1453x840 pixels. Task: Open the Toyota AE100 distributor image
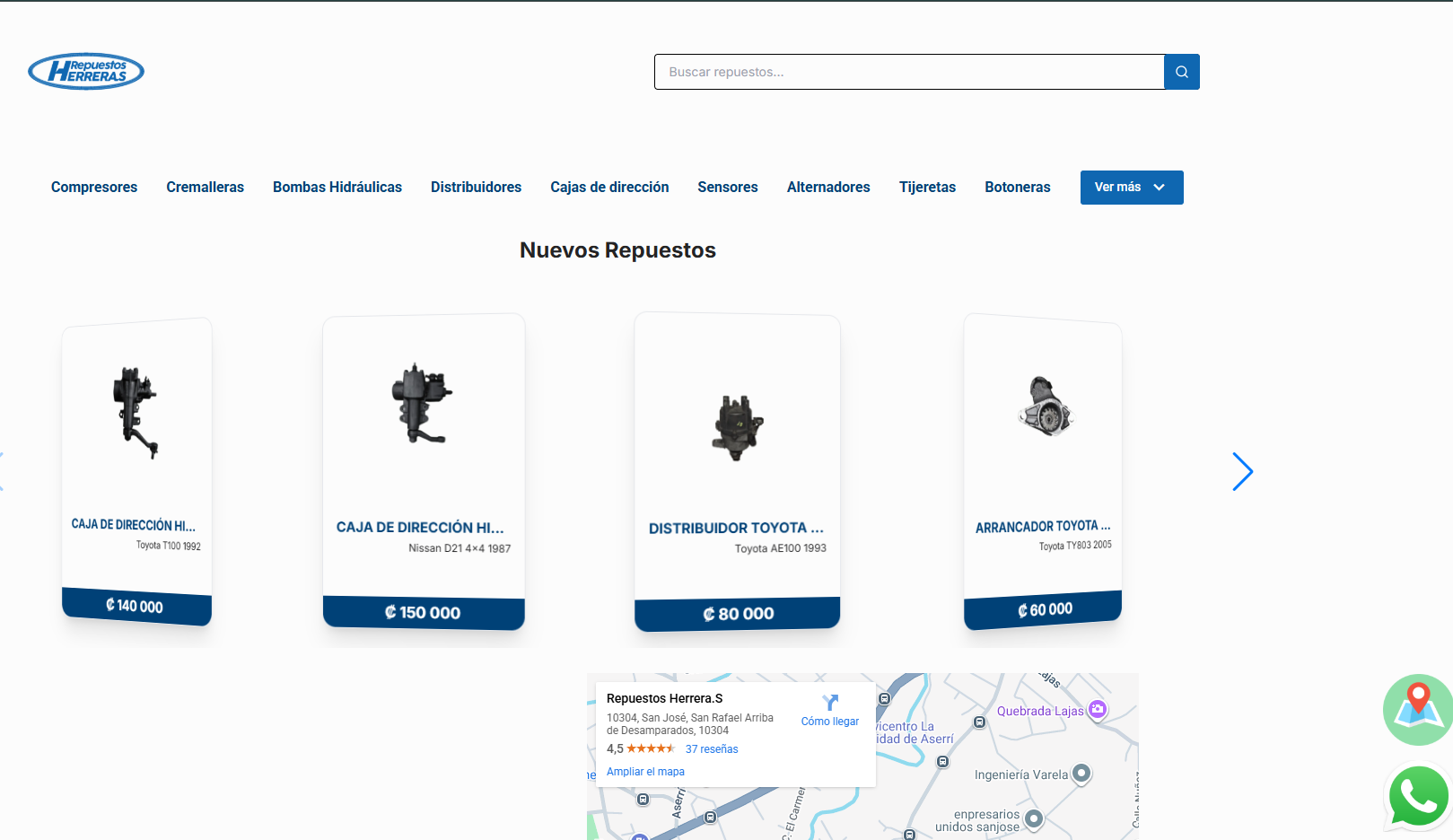(x=738, y=427)
